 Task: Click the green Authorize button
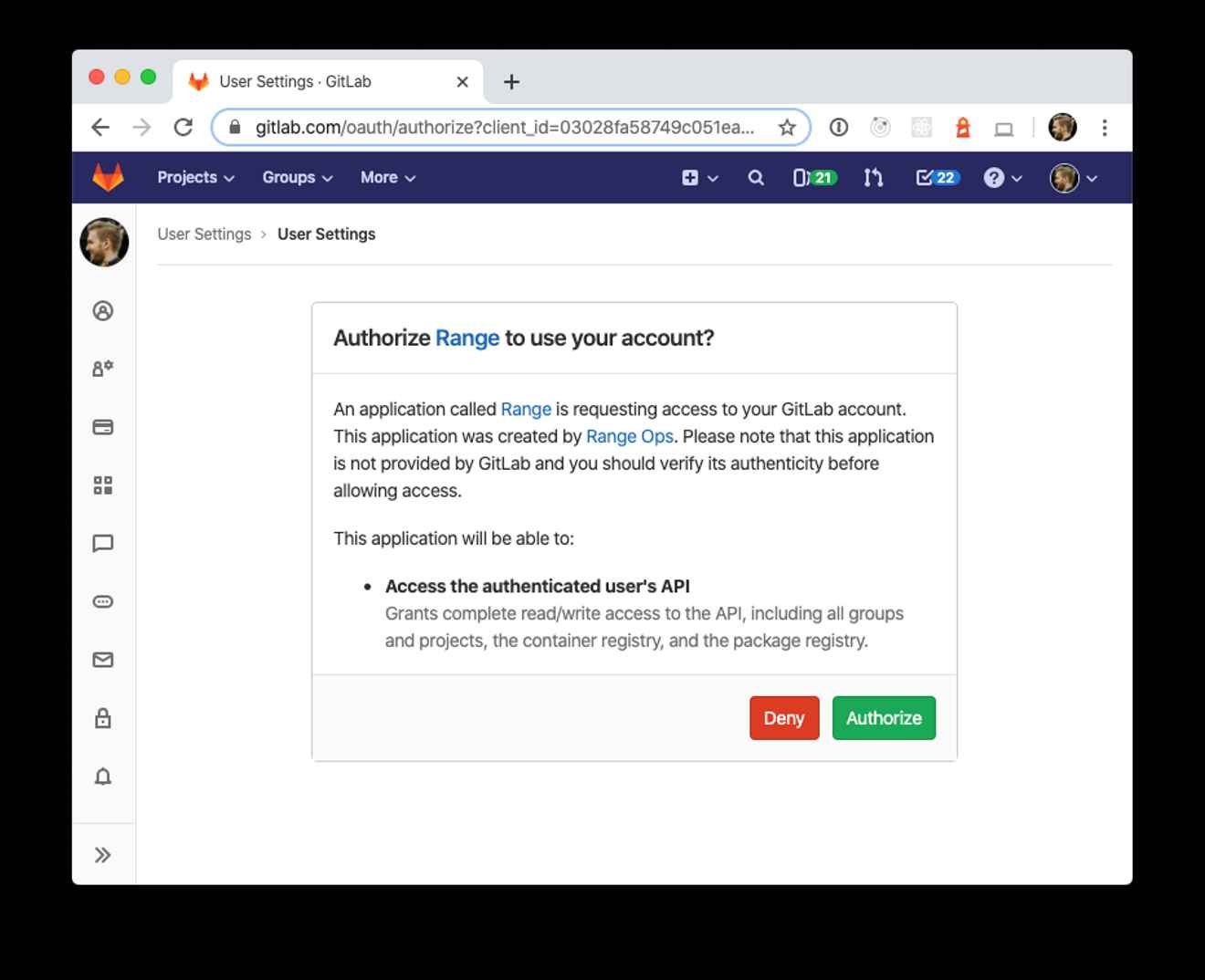pyautogui.click(x=884, y=718)
